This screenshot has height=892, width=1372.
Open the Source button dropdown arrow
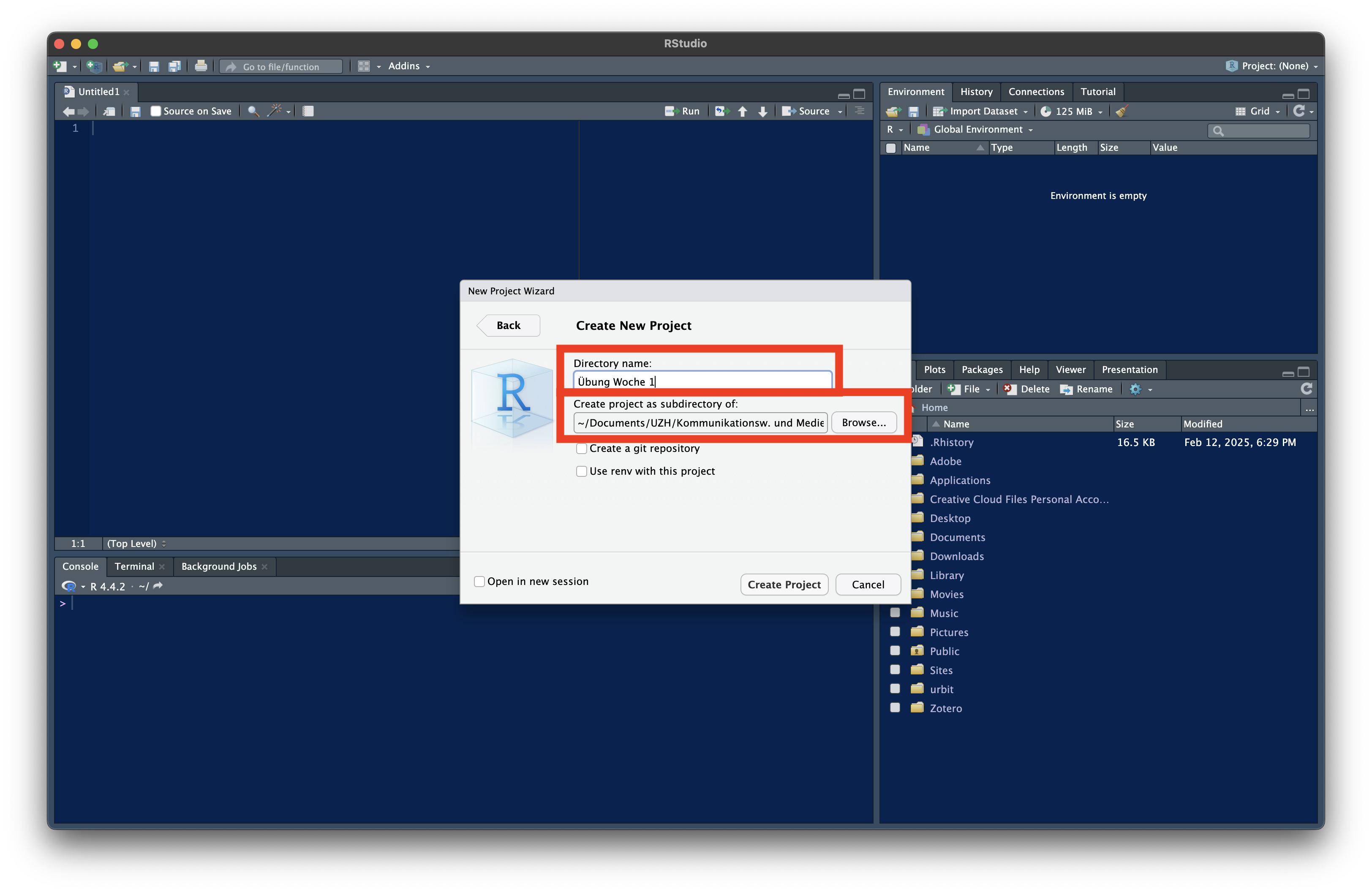click(x=840, y=112)
